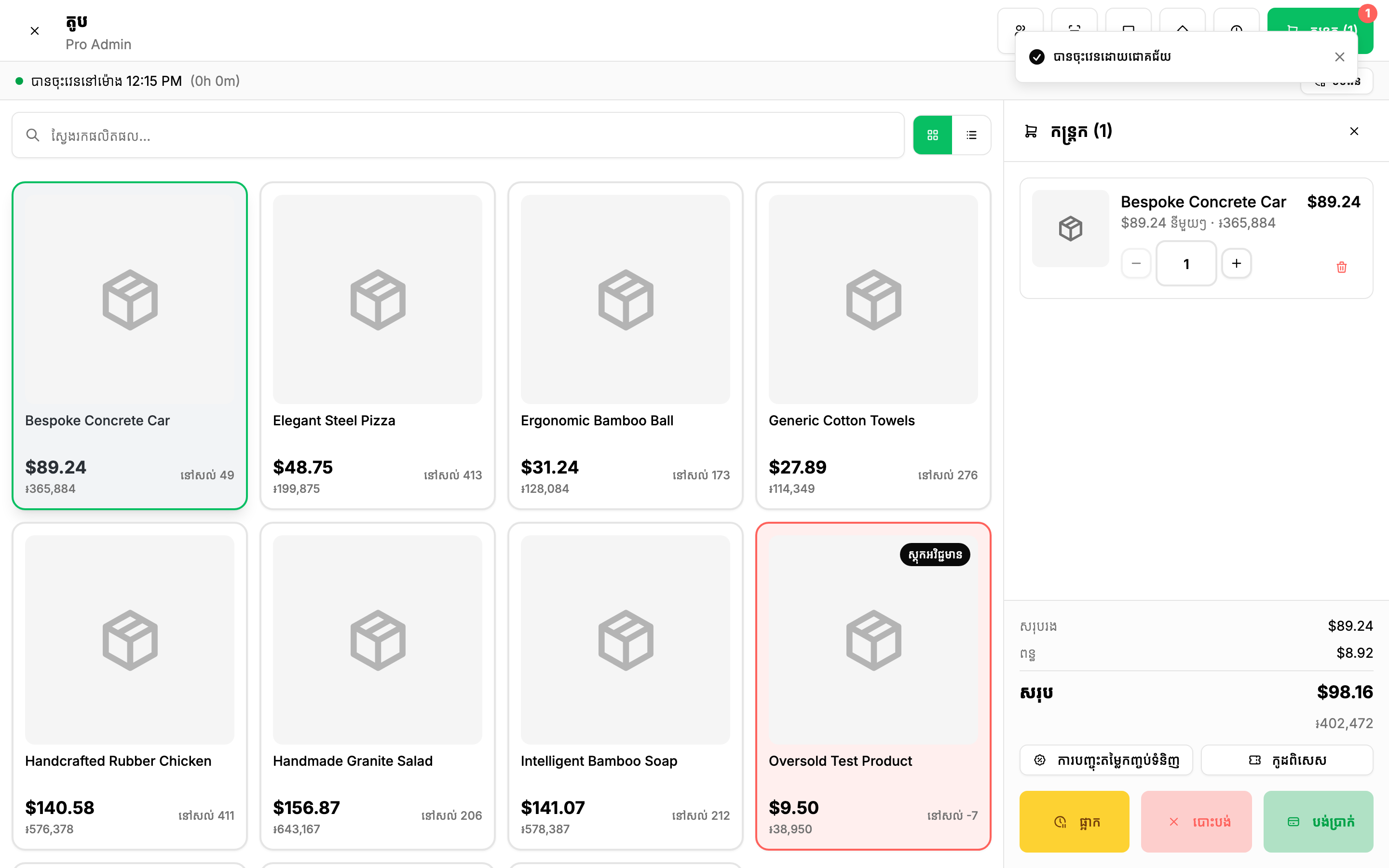Add Intelligent Bamboo Soap to the cart
The image size is (1389, 868).
626,686
